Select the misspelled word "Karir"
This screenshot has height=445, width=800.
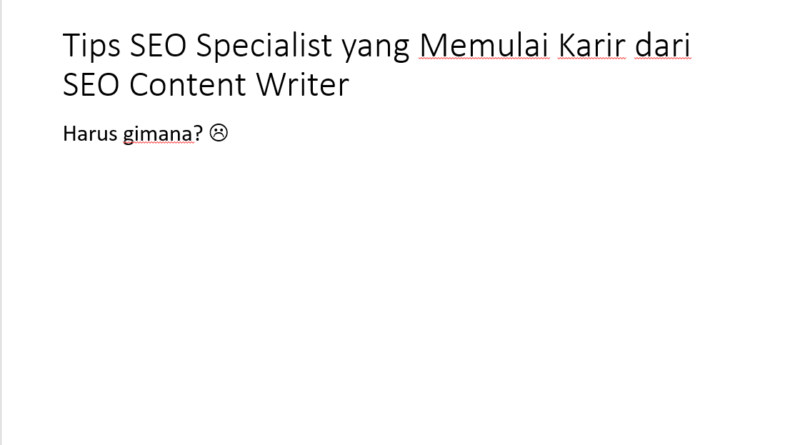[592, 46]
